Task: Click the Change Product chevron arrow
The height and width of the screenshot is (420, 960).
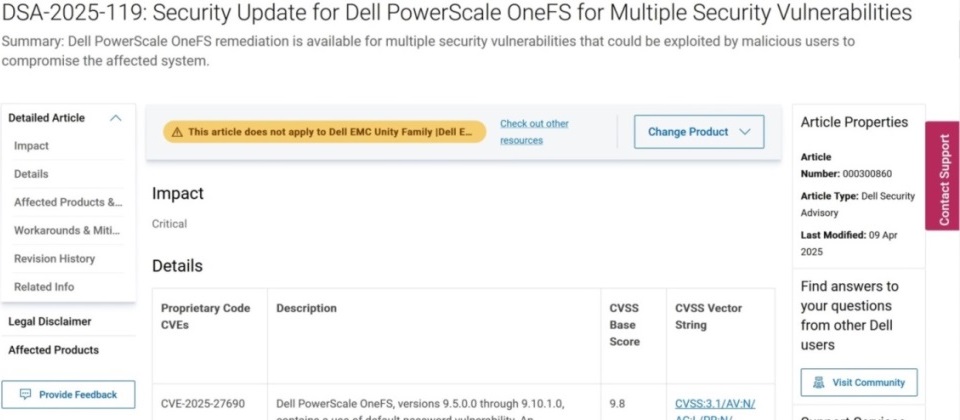Action: (x=744, y=132)
